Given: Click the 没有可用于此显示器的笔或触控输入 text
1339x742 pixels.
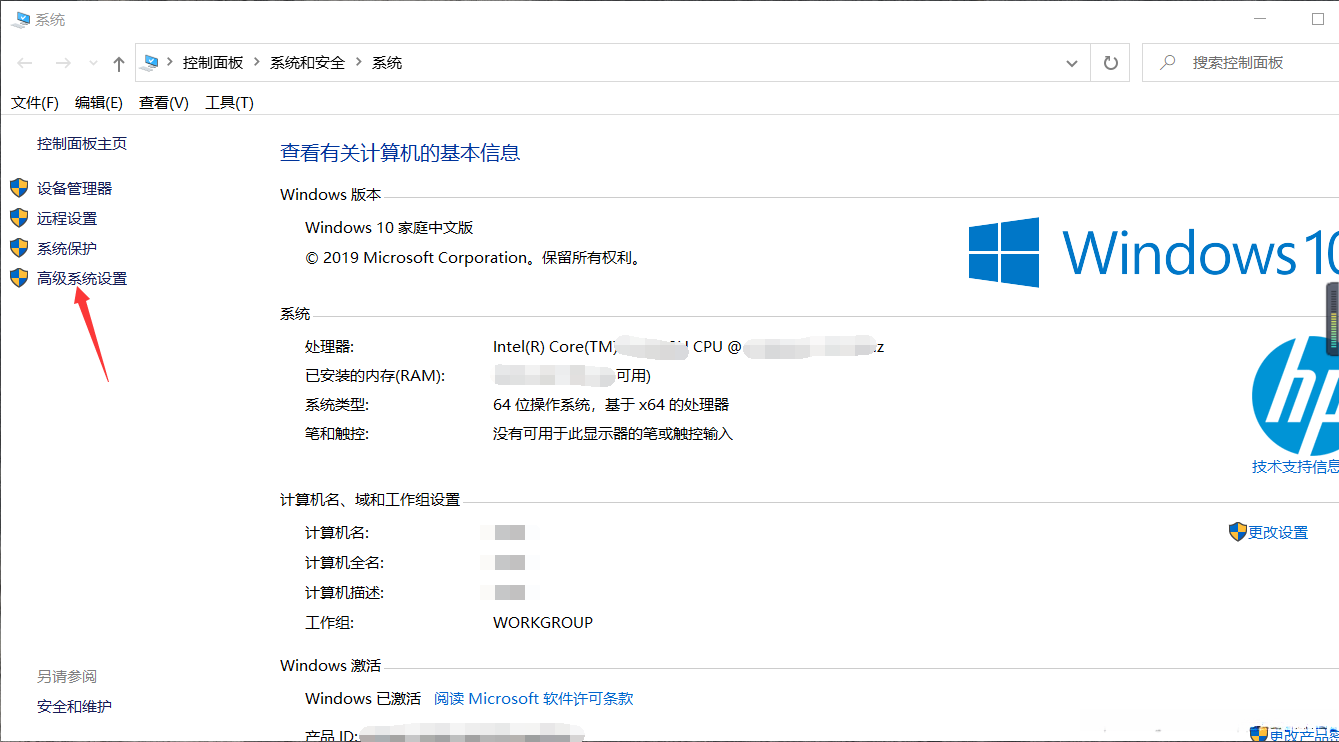Looking at the screenshot, I should [613, 434].
